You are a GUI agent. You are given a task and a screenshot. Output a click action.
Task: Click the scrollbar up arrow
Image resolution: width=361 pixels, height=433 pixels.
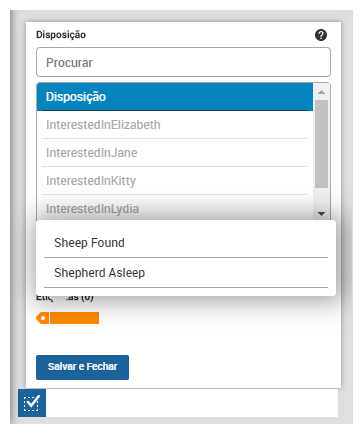[321, 92]
